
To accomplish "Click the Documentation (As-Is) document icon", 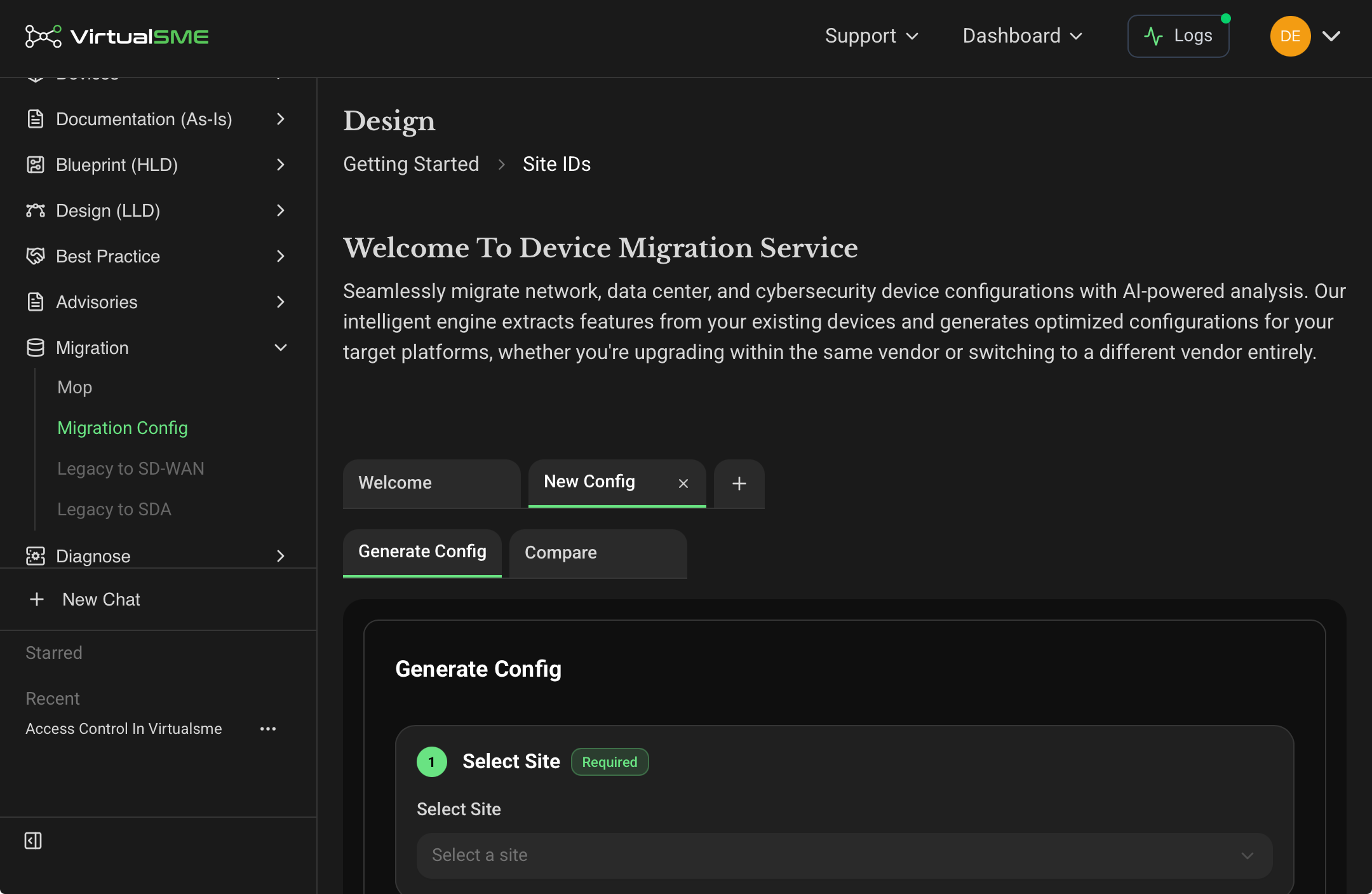I will [36, 119].
